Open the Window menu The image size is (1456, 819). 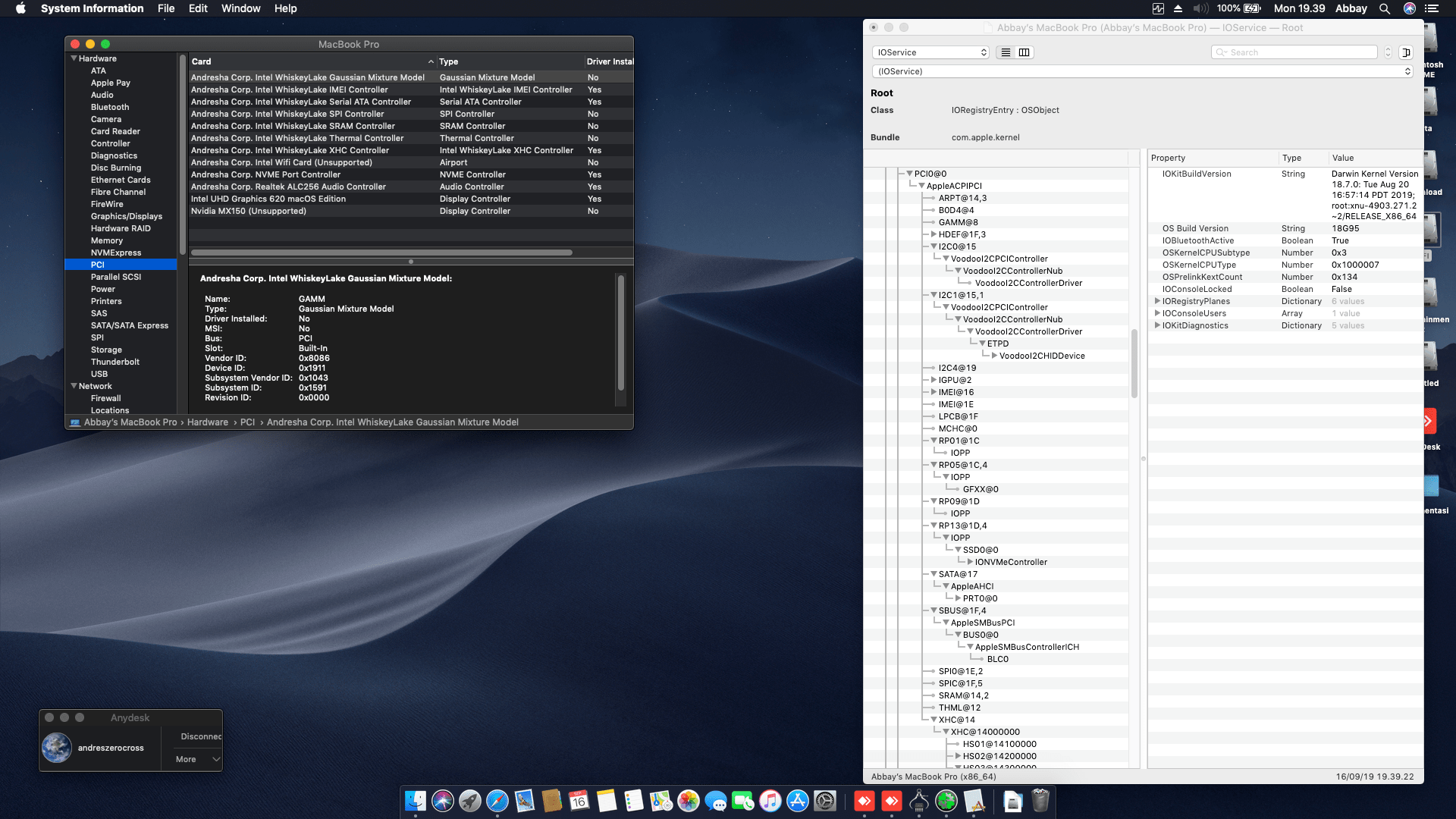click(240, 8)
